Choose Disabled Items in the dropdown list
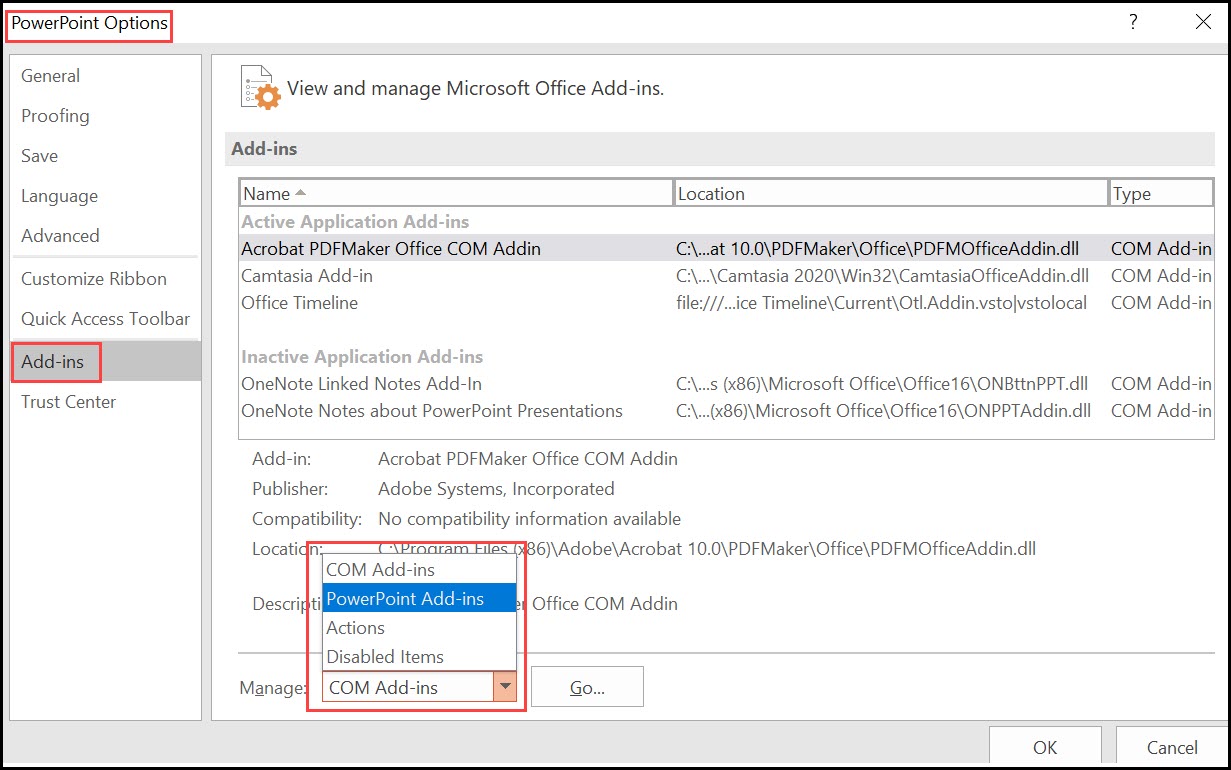Viewport: 1231px width, 770px height. tap(419, 657)
